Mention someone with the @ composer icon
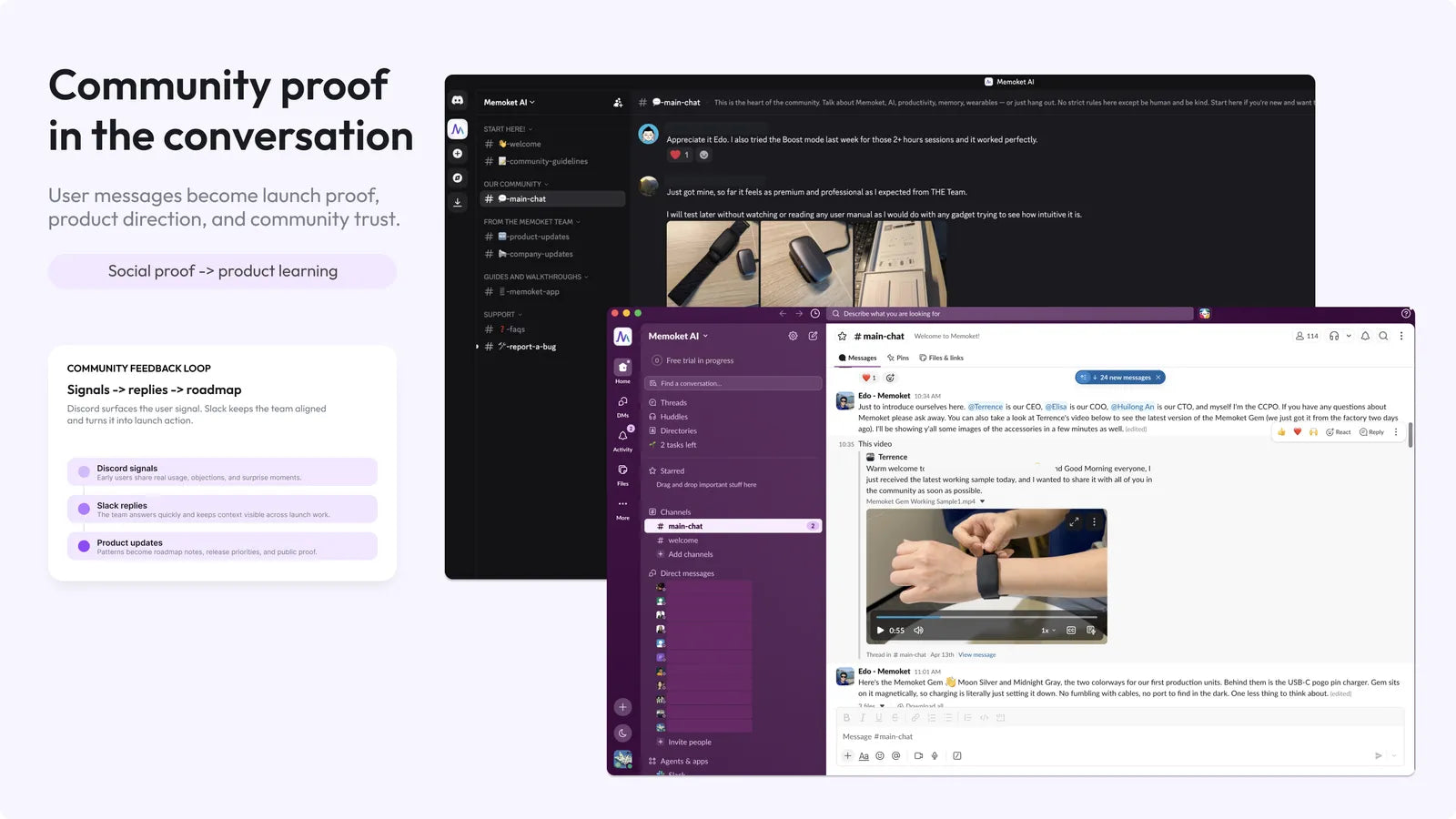The height and width of the screenshot is (819, 1456). click(896, 755)
